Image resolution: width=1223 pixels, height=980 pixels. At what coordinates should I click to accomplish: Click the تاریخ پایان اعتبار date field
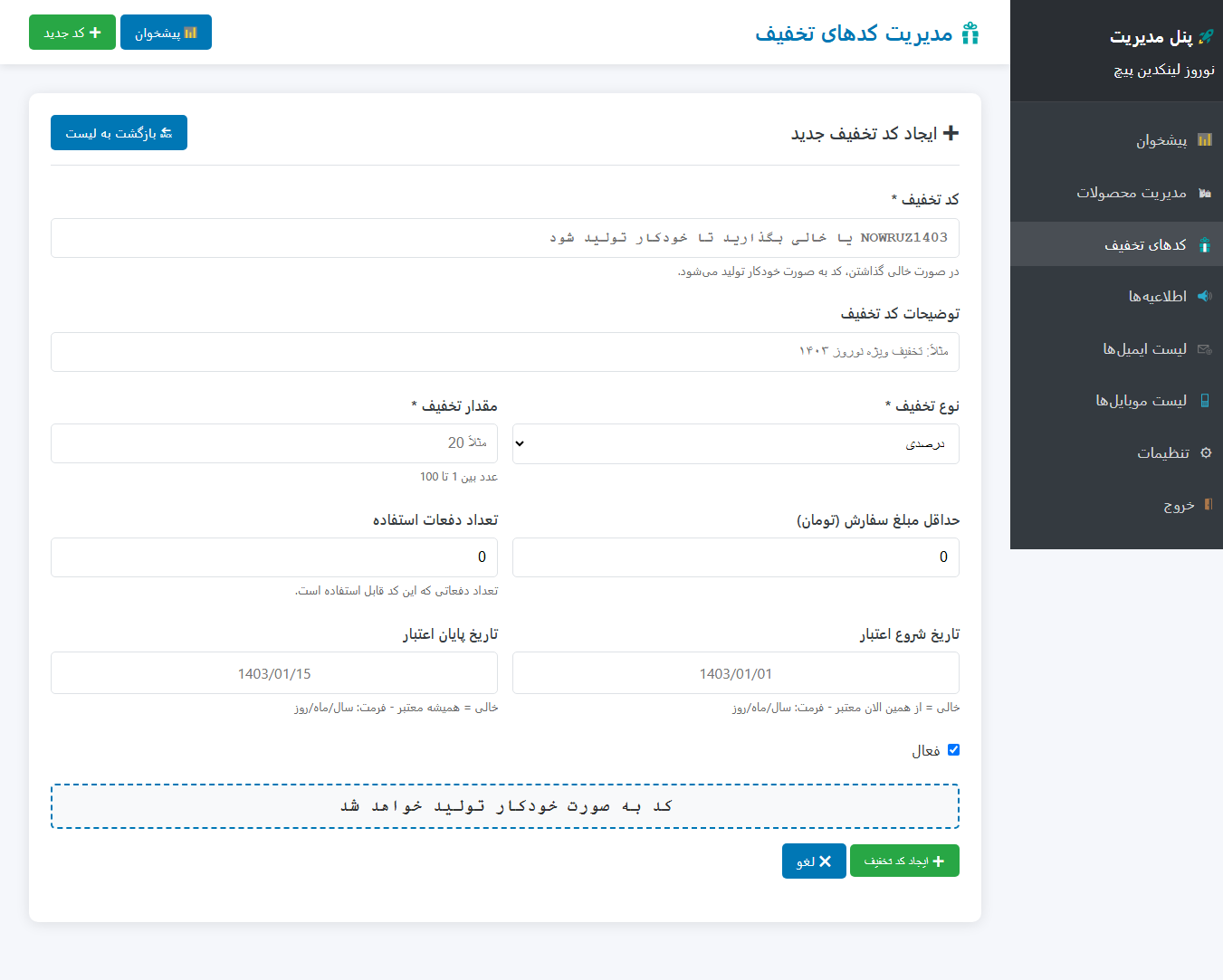274,672
